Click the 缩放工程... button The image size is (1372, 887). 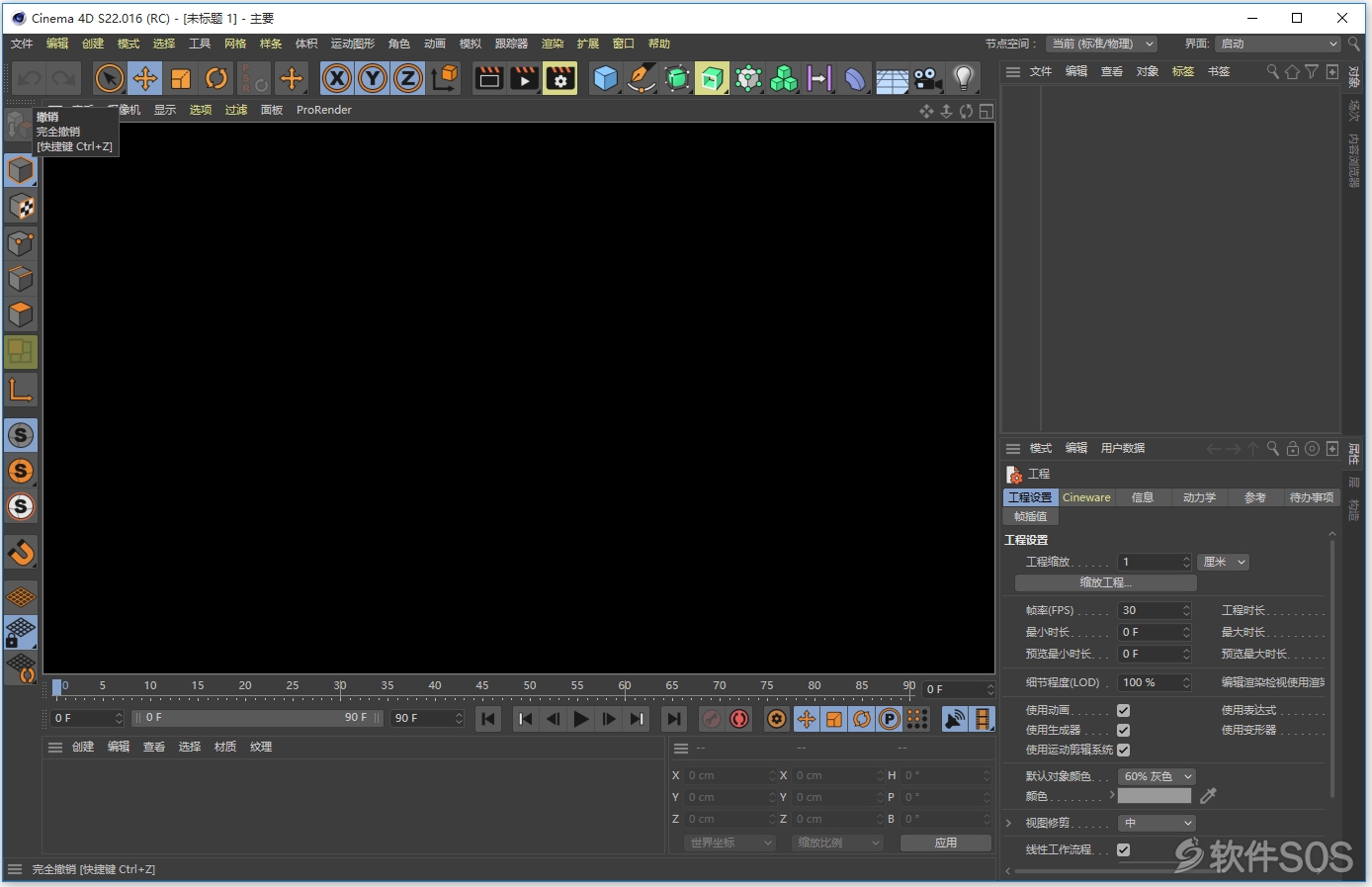[x=1105, y=582]
